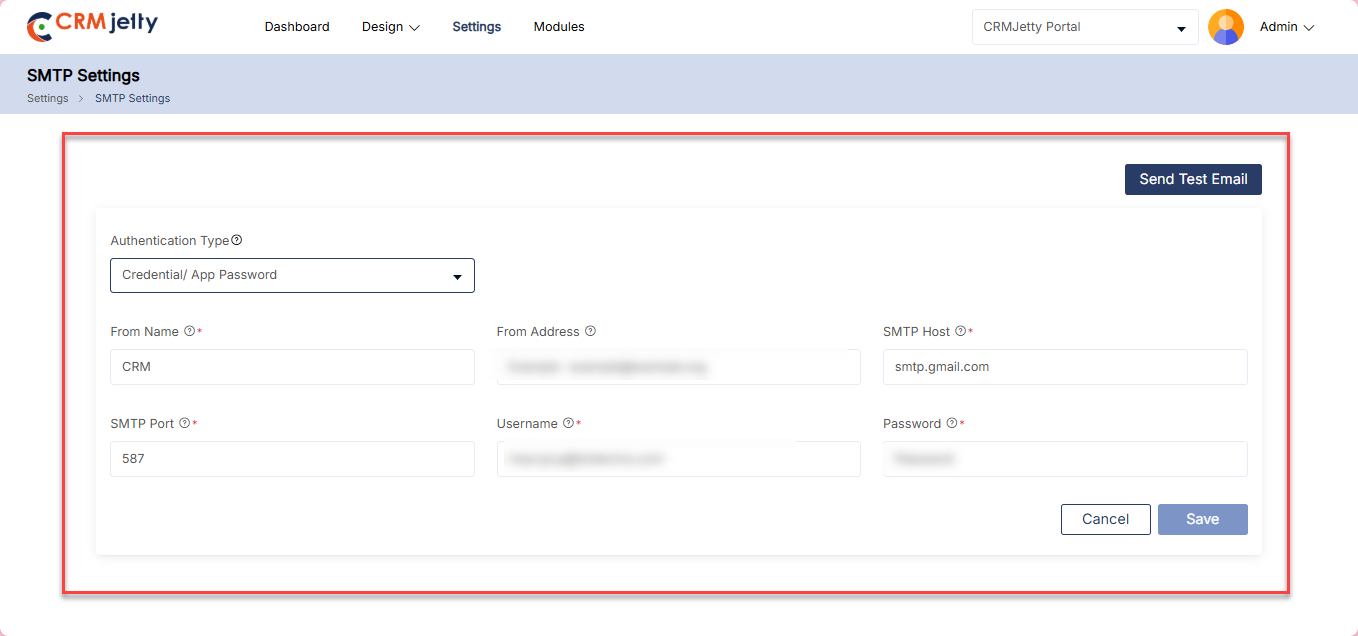Image resolution: width=1358 pixels, height=636 pixels.
Task: Click help icon next to SMTP Host
Action: point(960,331)
